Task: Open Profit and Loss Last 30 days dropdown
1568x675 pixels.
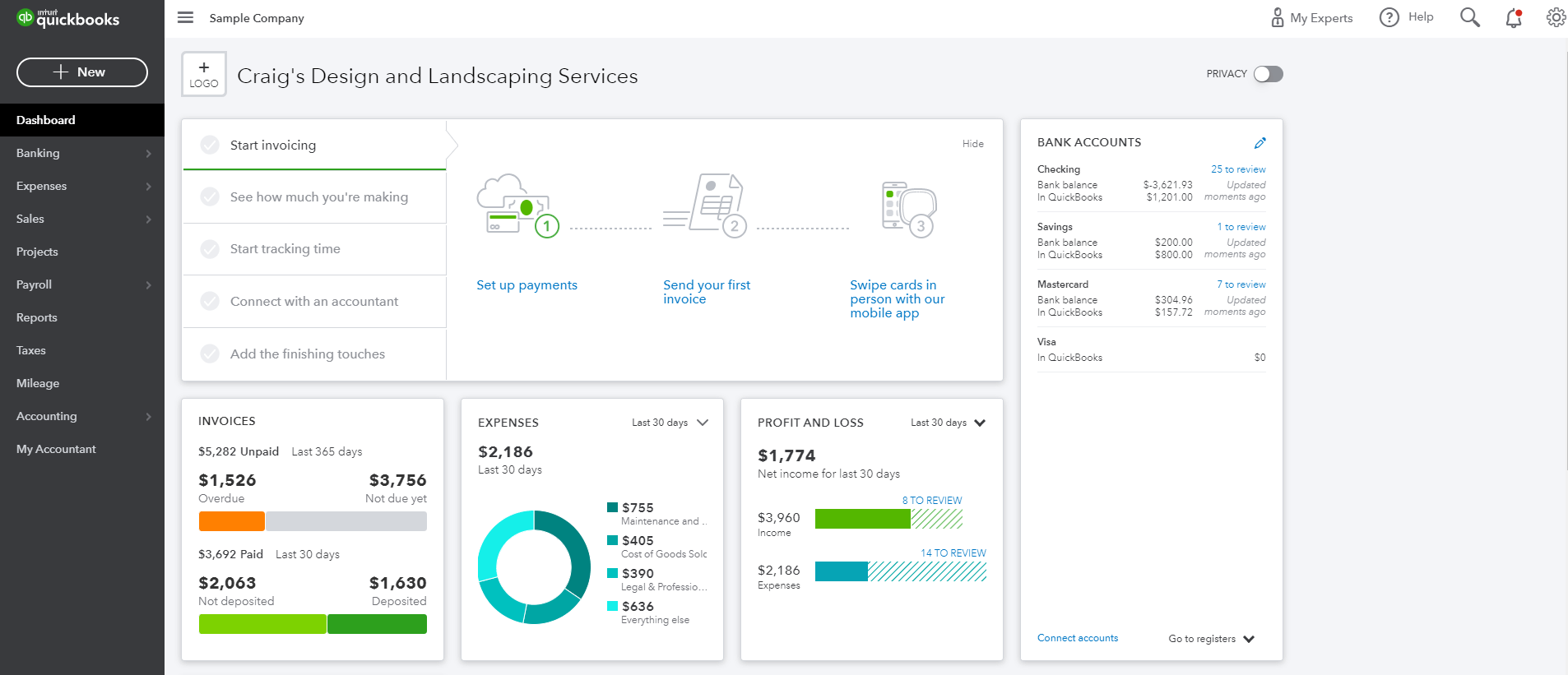Action: coord(948,423)
